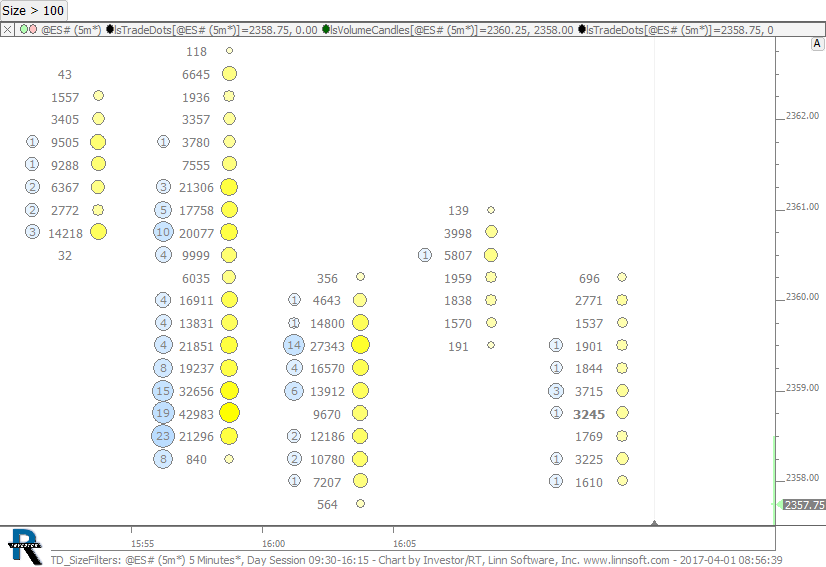Click the IsVolumeCandles legend entry
The height and width of the screenshot is (567, 826).
pos(447,30)
